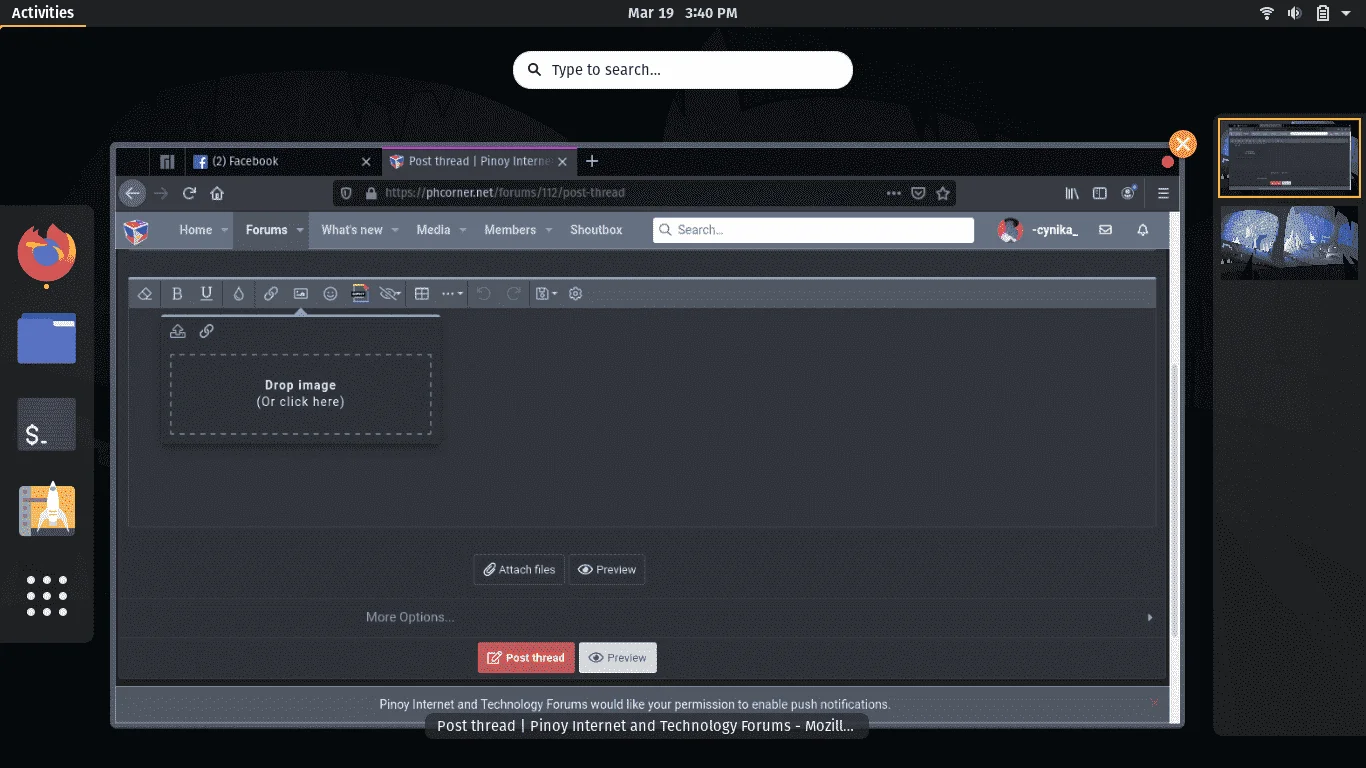The image size is (1366, 768).
Task: Close the Post thread tab
Action: [x=564, y=161]
